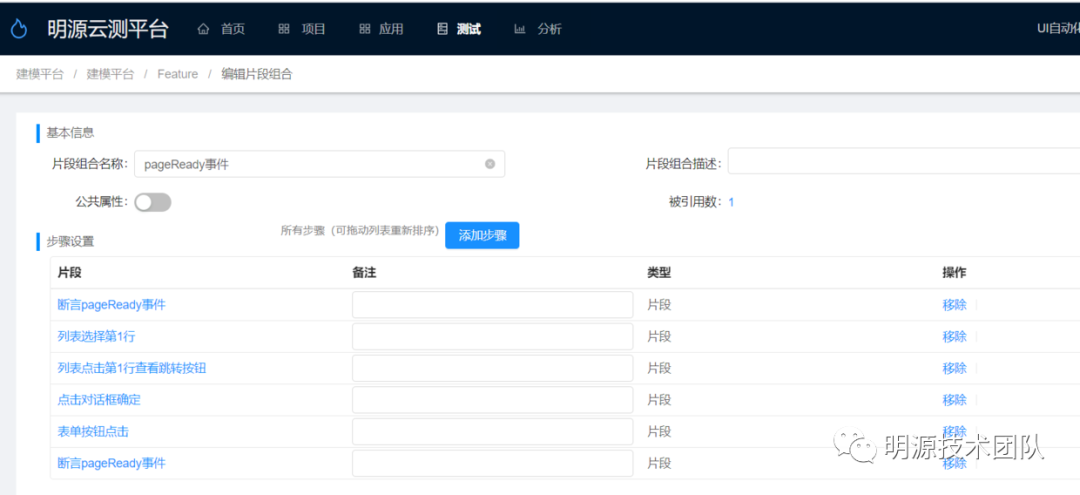Click the flame logo icon
This screenshot has width=1080, height=495.
19,29
